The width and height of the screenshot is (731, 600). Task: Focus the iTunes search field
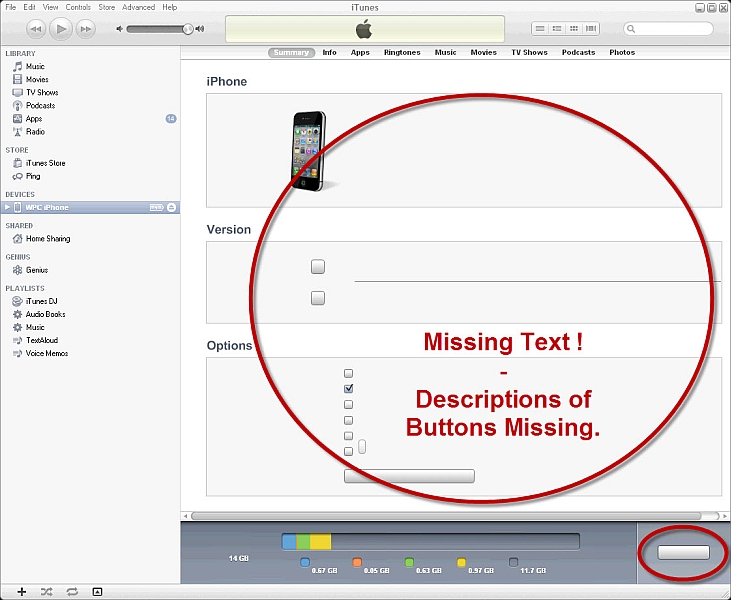coord(668,29)
